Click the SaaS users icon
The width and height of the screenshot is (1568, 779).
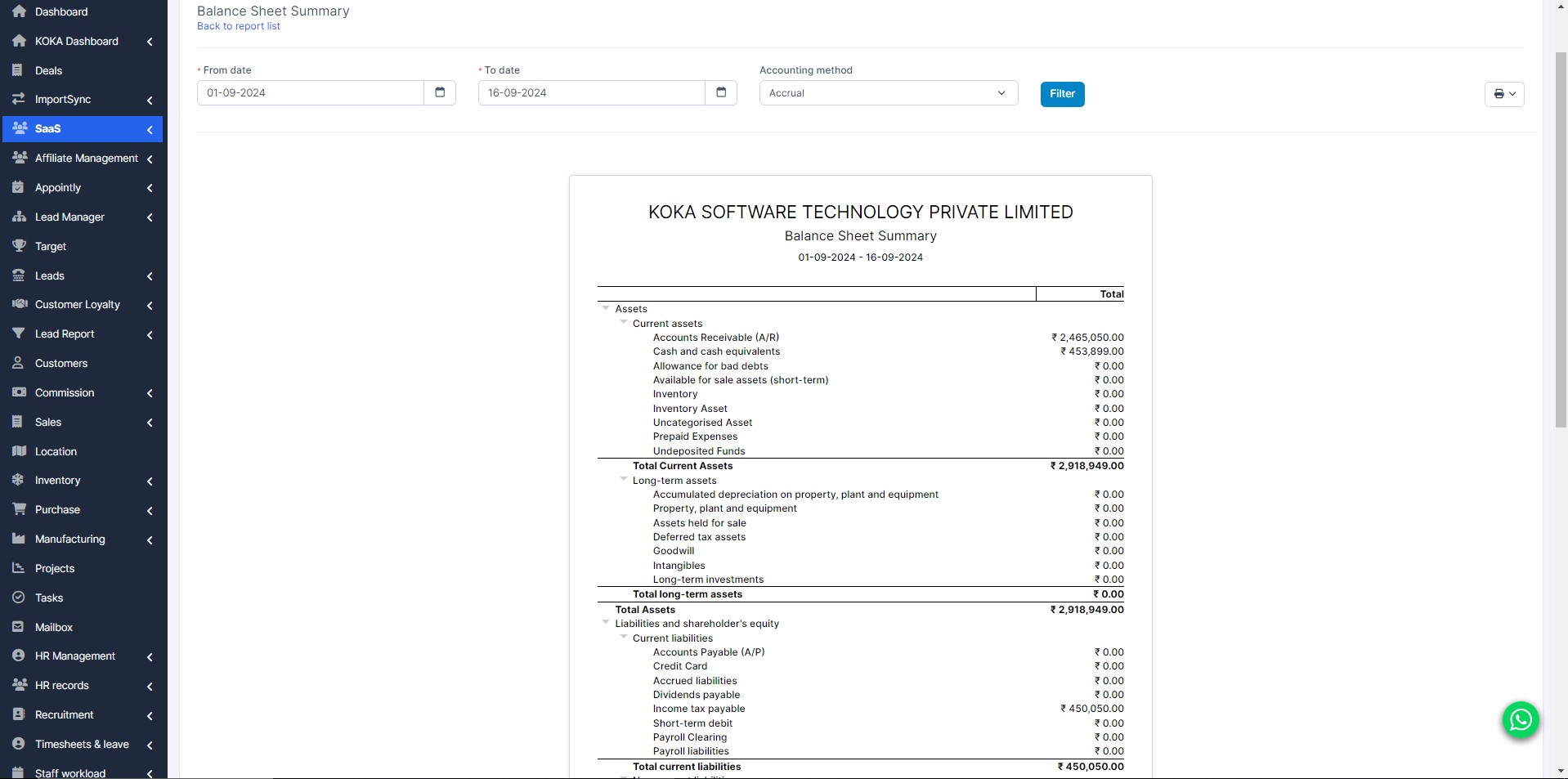[x=20, y=128]
